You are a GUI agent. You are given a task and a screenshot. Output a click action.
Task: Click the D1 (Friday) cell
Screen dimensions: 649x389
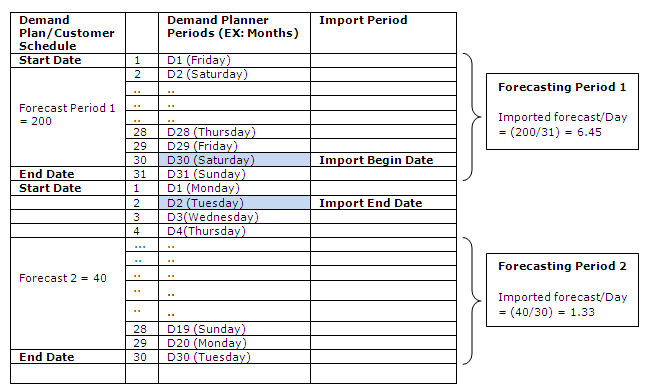(234, 60)
